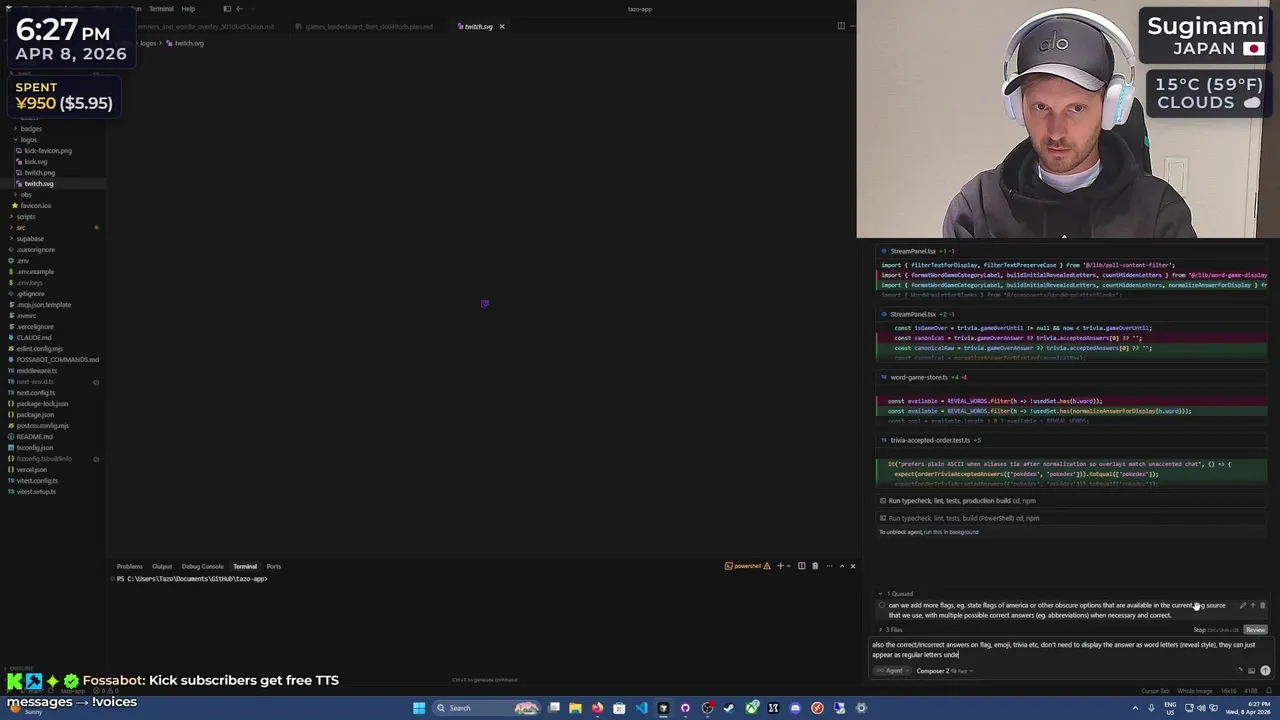Screen dimensions: 1280x720
Task: Expand the obs folder
Action: 25,195
